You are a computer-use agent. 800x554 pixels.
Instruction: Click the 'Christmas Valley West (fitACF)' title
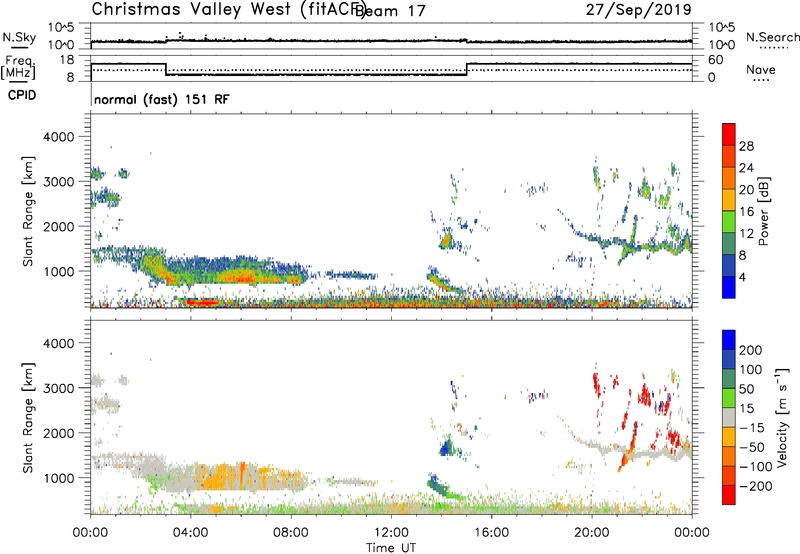tap(229, 9)
